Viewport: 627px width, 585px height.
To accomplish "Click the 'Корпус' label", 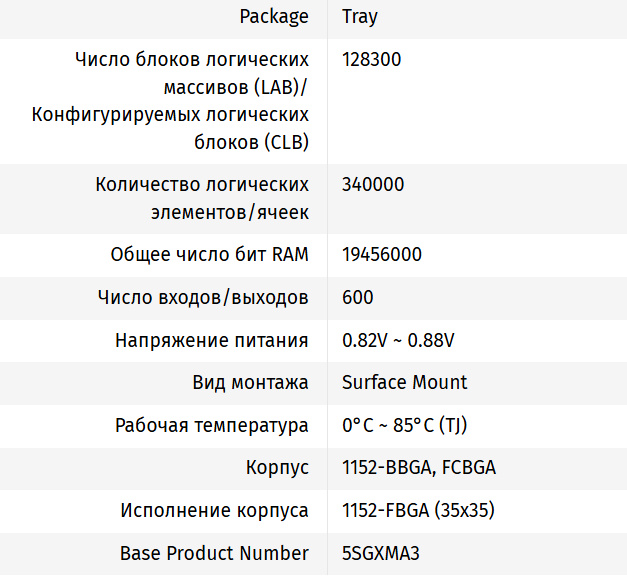I will 277,467.
